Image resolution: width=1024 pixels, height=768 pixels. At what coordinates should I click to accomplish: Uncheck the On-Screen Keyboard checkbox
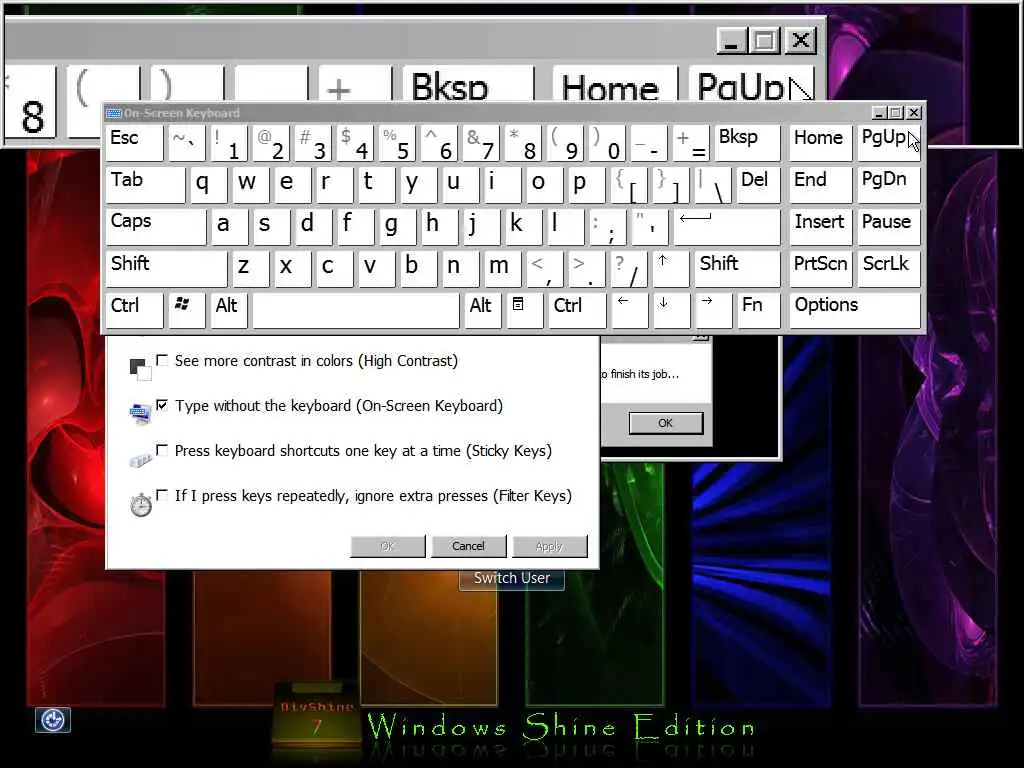pos(162,405)
